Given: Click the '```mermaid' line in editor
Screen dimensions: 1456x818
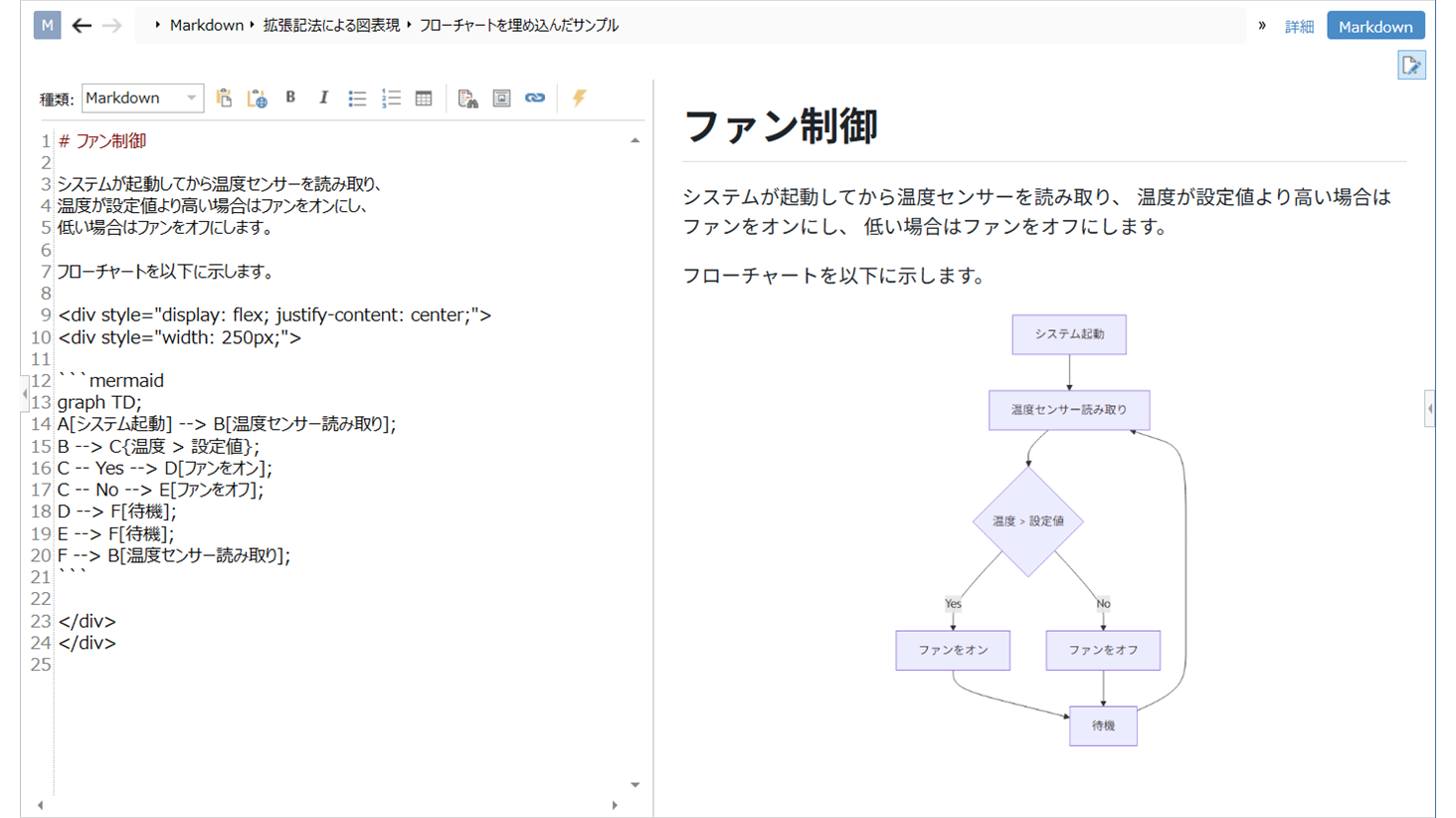Looking at the screenshot, I should click(110, 380).
